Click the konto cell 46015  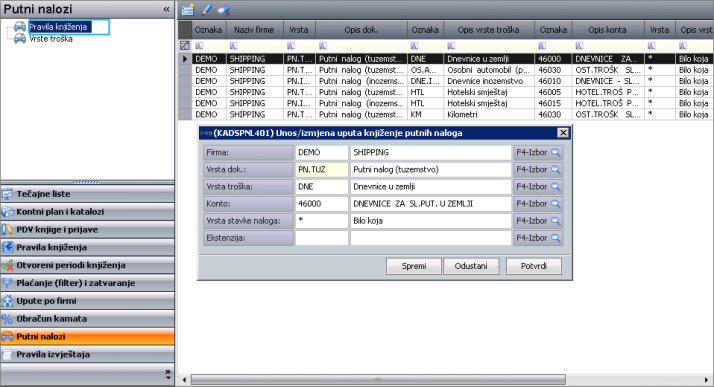[x=553, y=103]
